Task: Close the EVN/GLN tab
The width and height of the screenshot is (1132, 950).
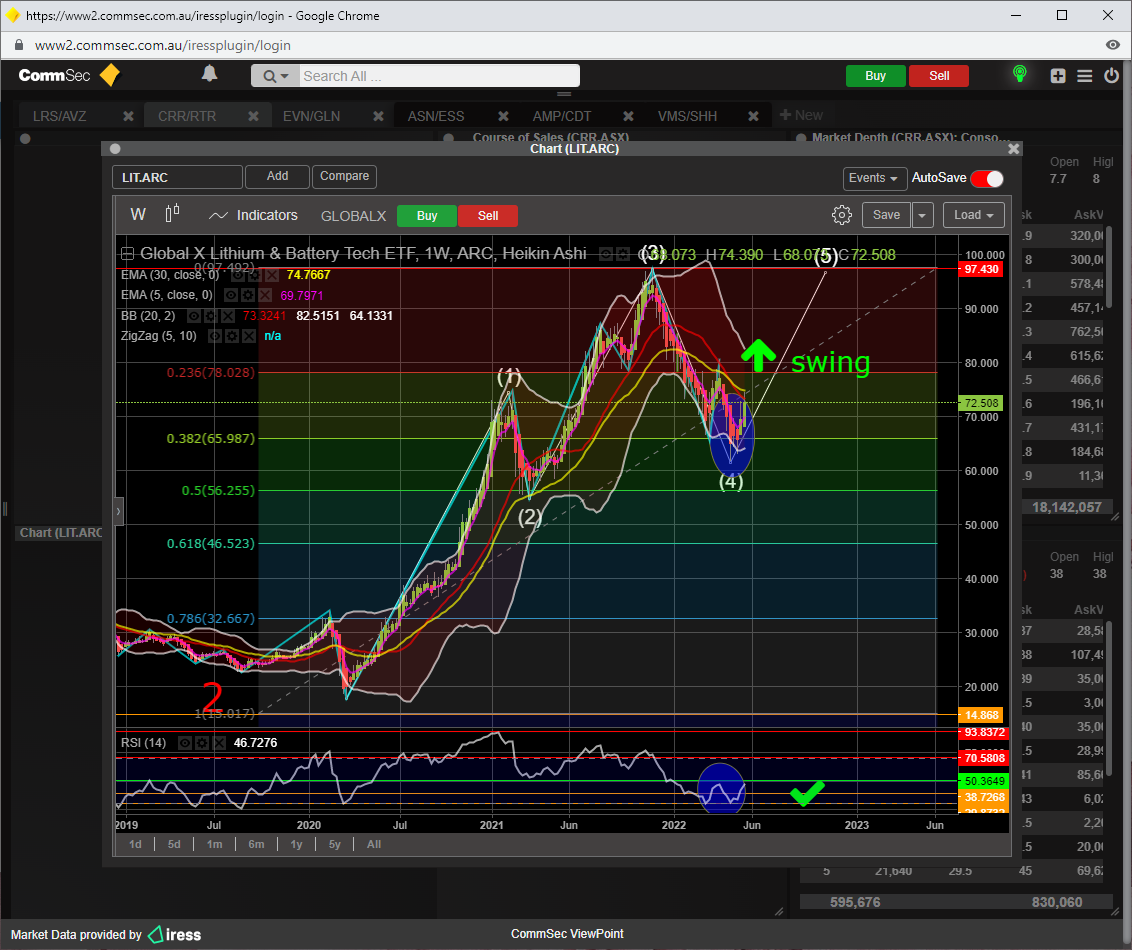Action: point(378,116)
